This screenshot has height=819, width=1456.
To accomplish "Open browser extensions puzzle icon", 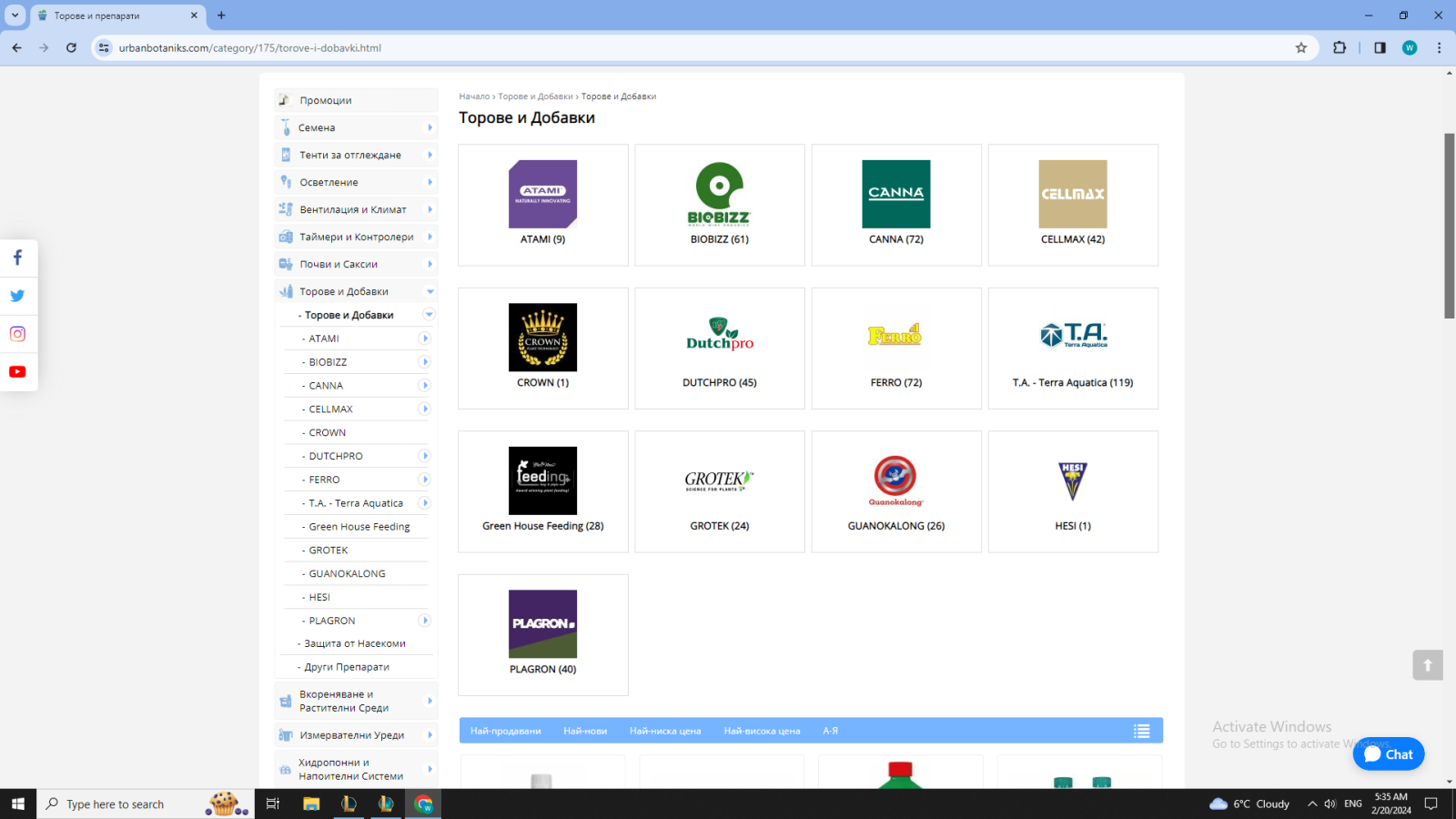I will 1340,48.
